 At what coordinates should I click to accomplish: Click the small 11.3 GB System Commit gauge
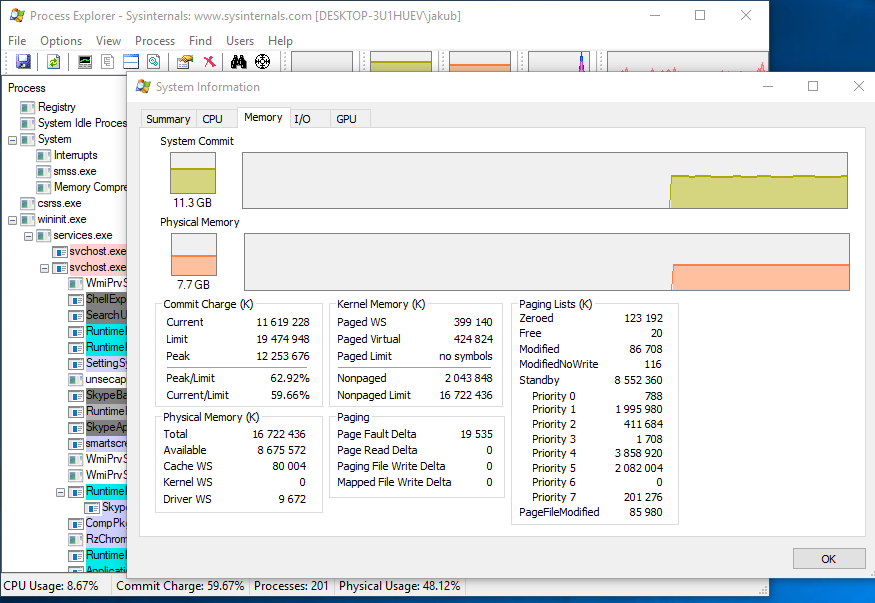[x=193, y=173]
